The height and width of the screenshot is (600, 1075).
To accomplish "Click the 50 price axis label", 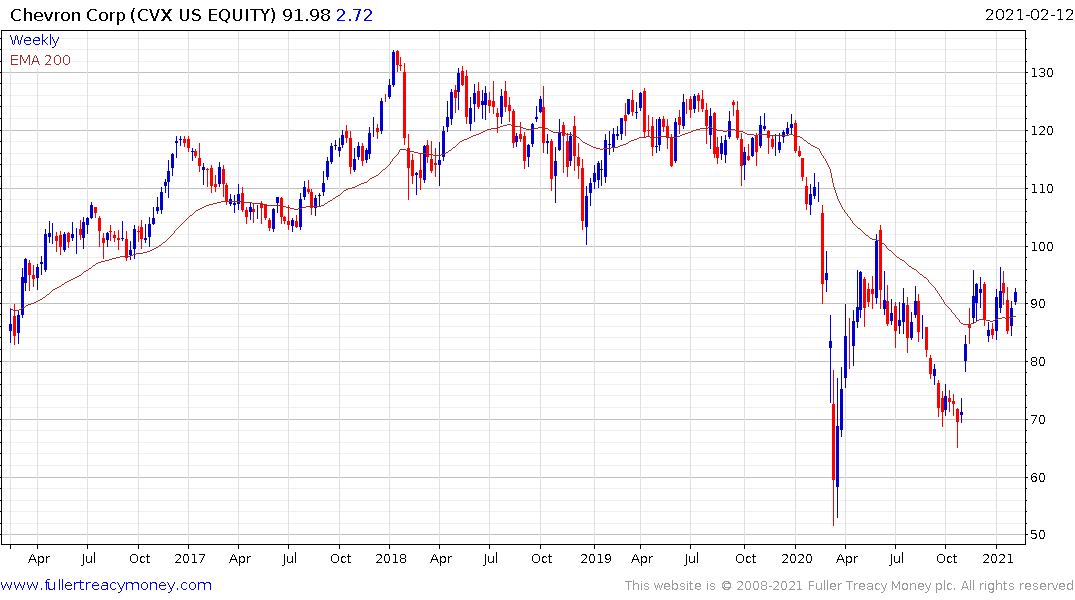I will (x=1038, y=535).
